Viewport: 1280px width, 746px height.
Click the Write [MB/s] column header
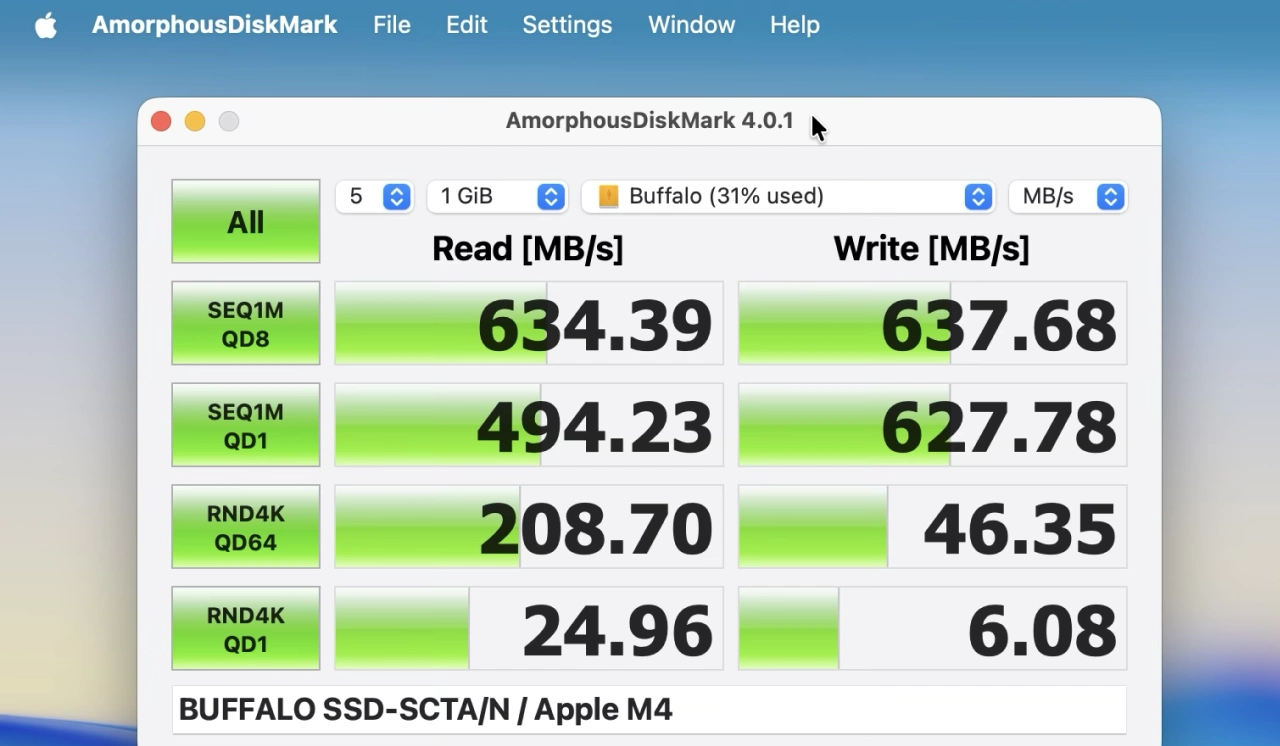tap(932, 249)
